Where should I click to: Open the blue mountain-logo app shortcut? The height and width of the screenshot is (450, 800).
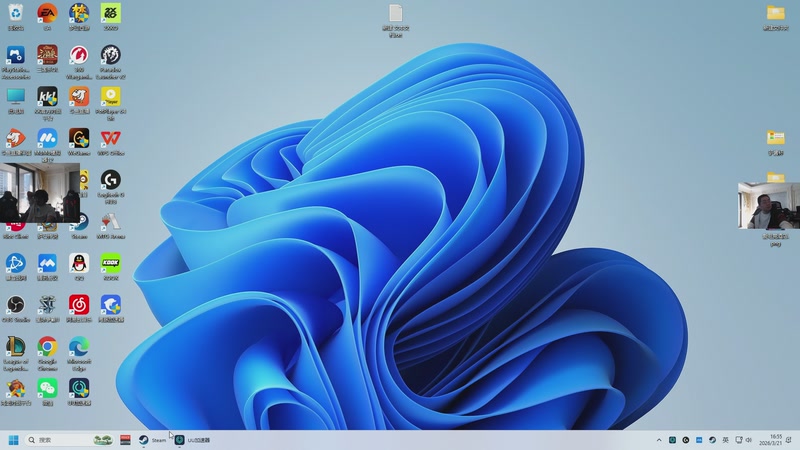(47, 267)
